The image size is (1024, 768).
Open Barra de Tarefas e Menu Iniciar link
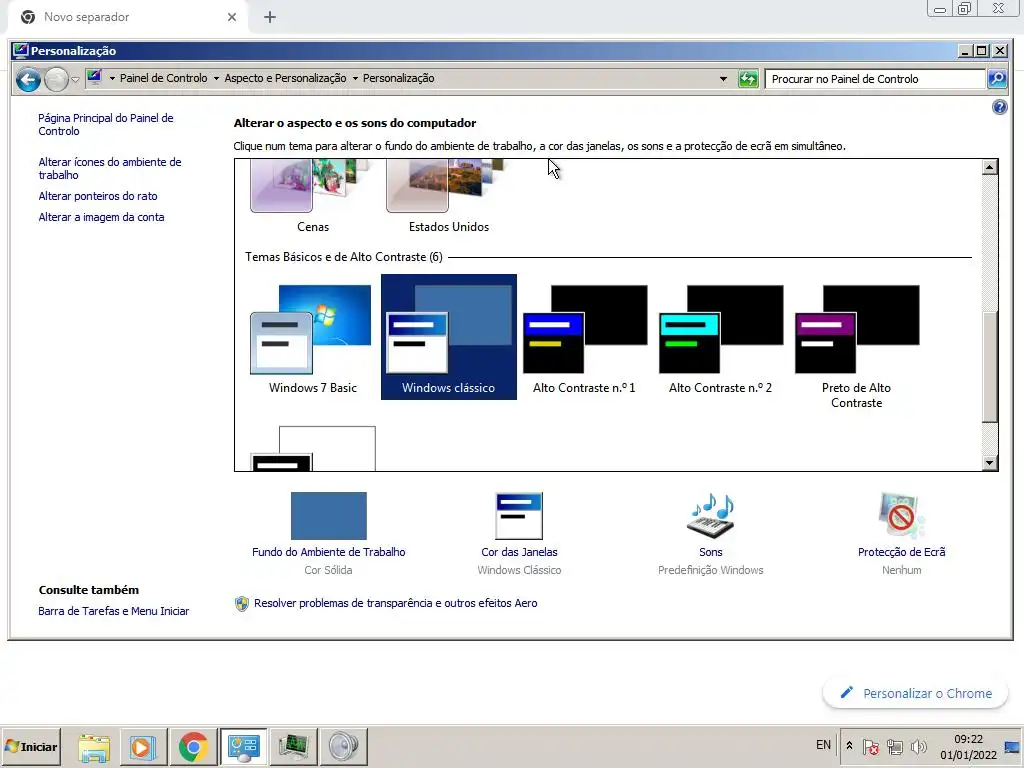coord(114,611)
